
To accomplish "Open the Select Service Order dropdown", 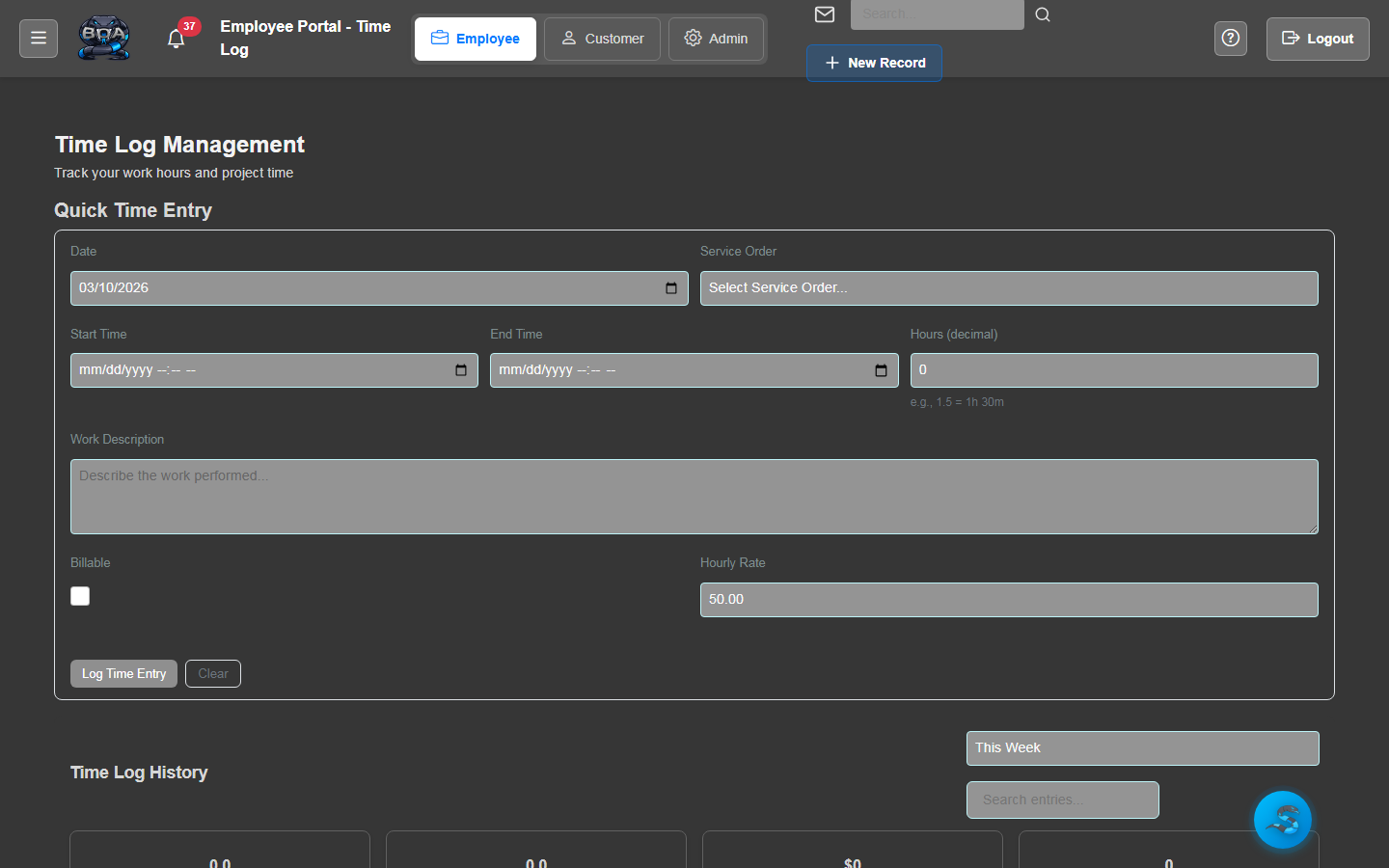I will 1009,287.
